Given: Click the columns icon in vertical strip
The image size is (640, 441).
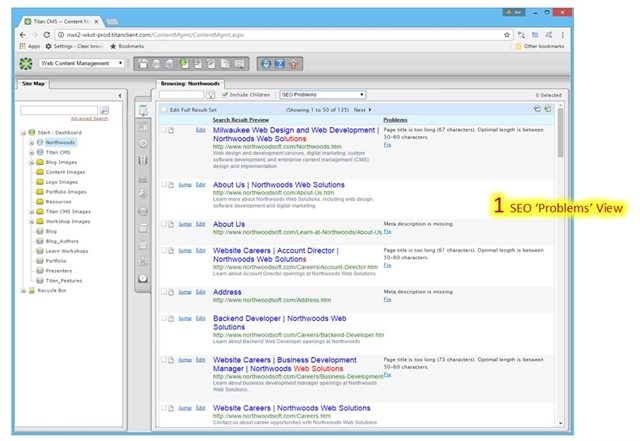Looking at the screenshot, I should [143, 160].
